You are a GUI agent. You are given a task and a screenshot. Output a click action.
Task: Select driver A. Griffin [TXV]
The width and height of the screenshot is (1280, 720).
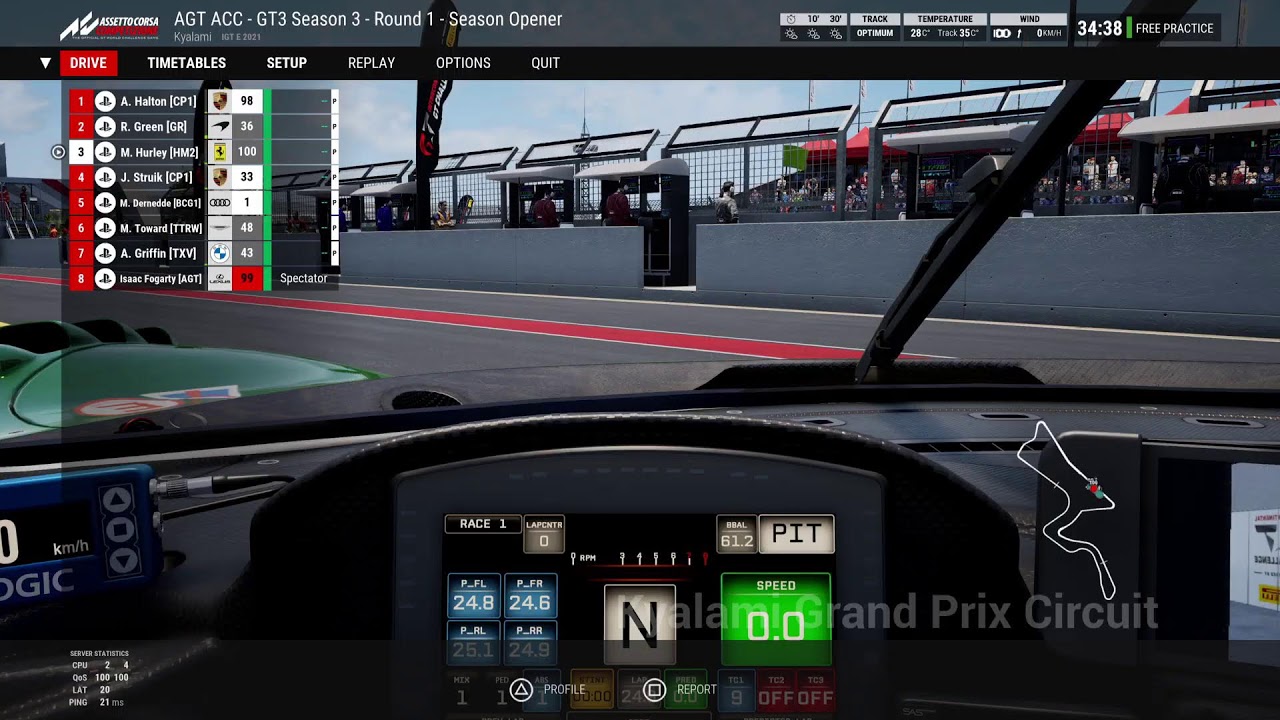[158, 253]
